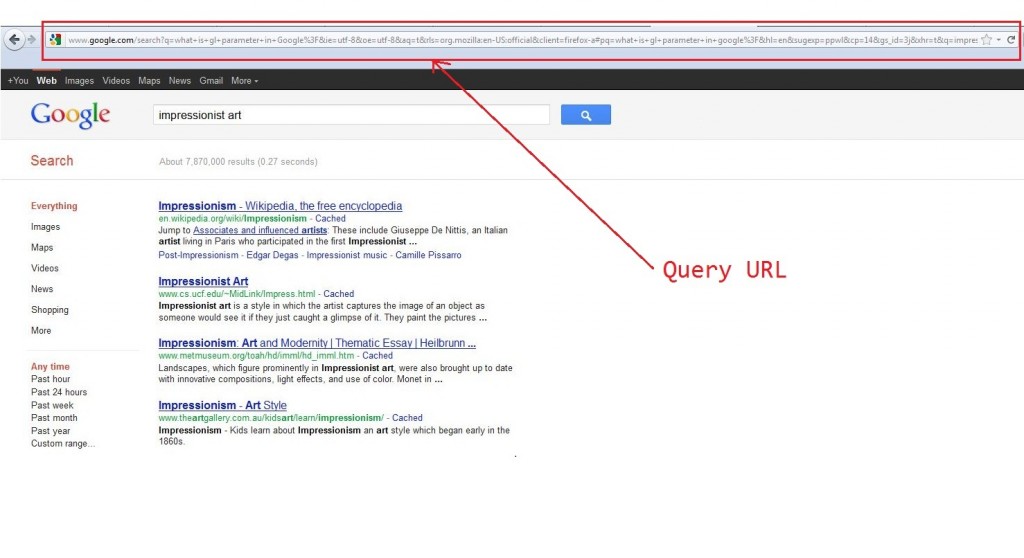Click the Google favicon in address bar
This screenshot has width=1024, height=558.
56,40
